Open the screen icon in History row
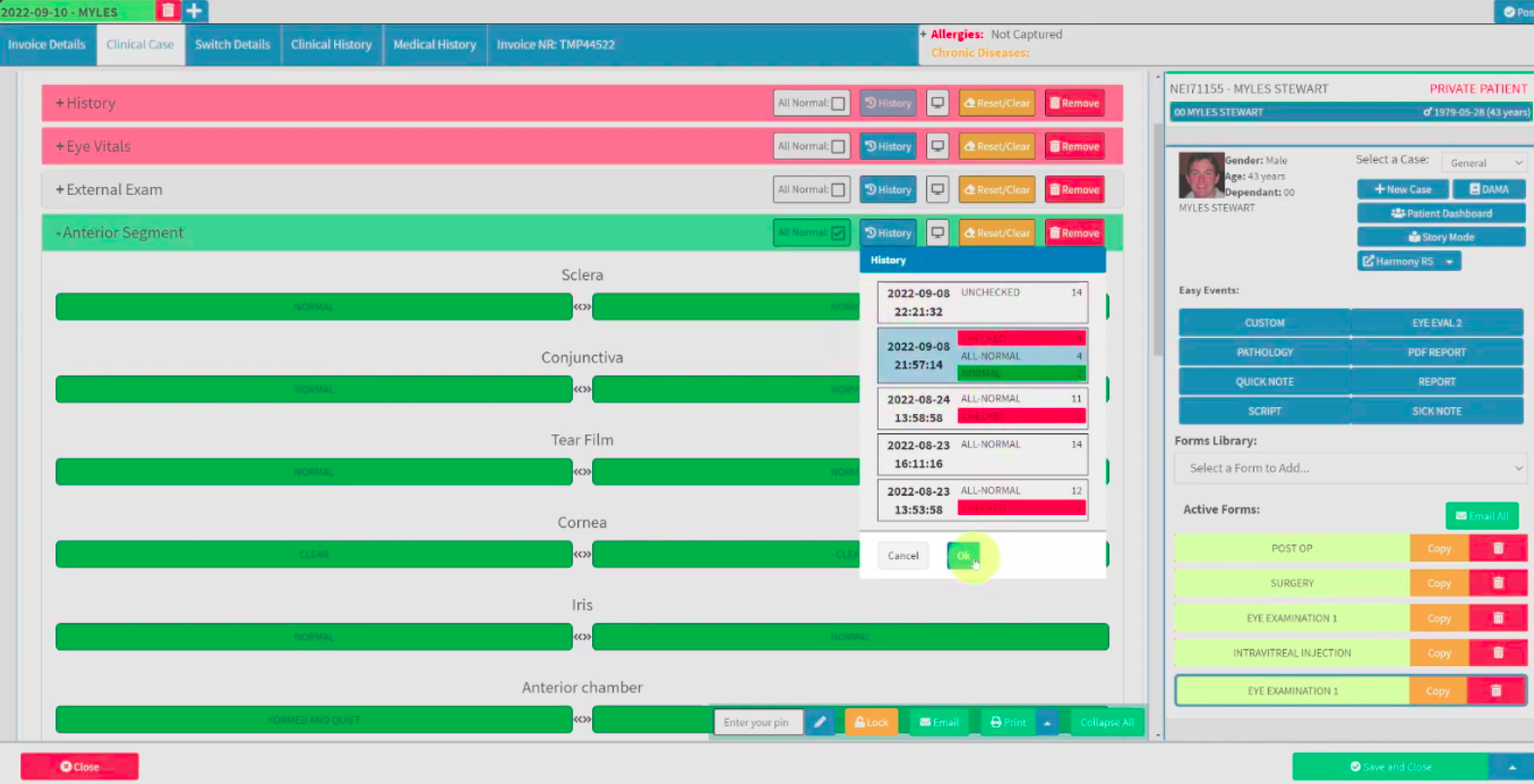The height and width of the screenshot is (784, 1534). coord(937,102)
